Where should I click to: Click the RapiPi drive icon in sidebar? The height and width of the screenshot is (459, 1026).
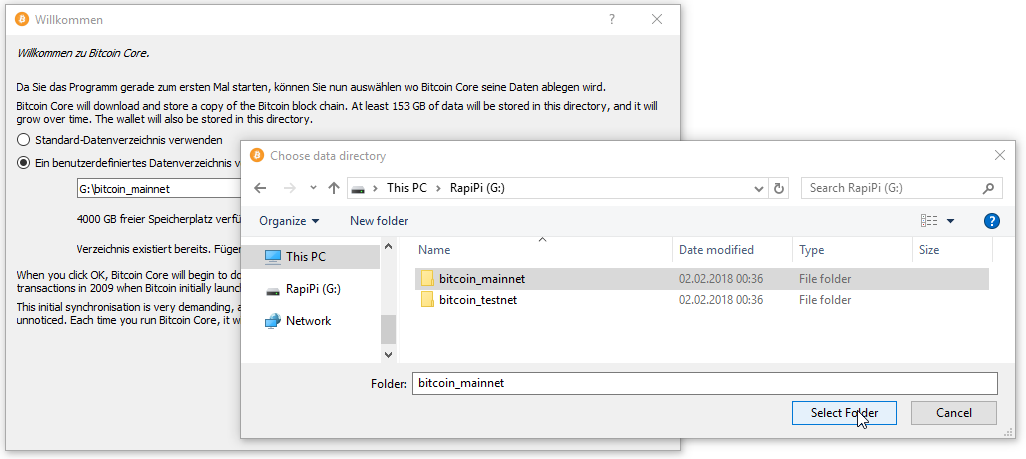pyautogui.click(x=273, y=289)
